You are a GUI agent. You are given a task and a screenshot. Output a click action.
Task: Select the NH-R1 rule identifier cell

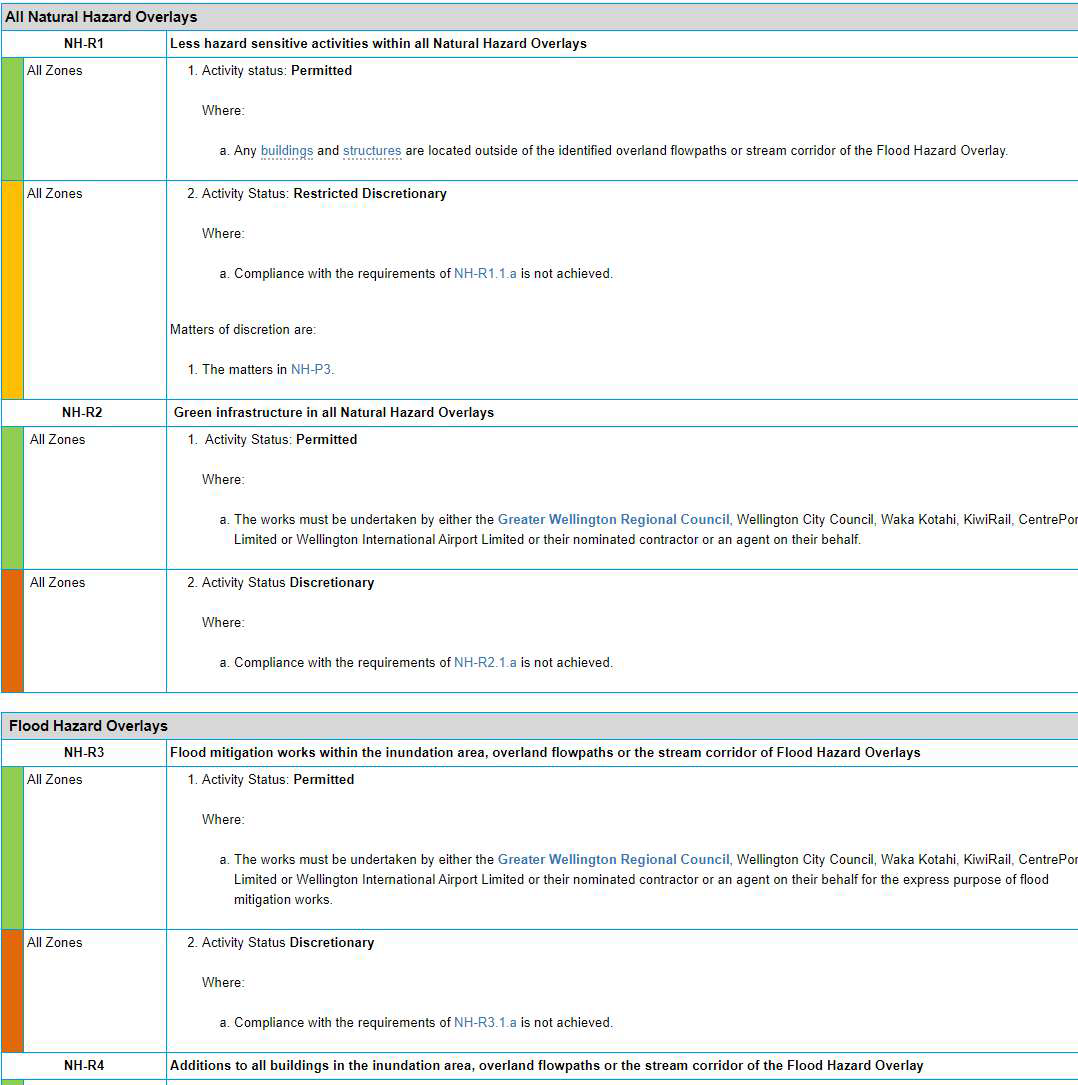tap(83, 44)
